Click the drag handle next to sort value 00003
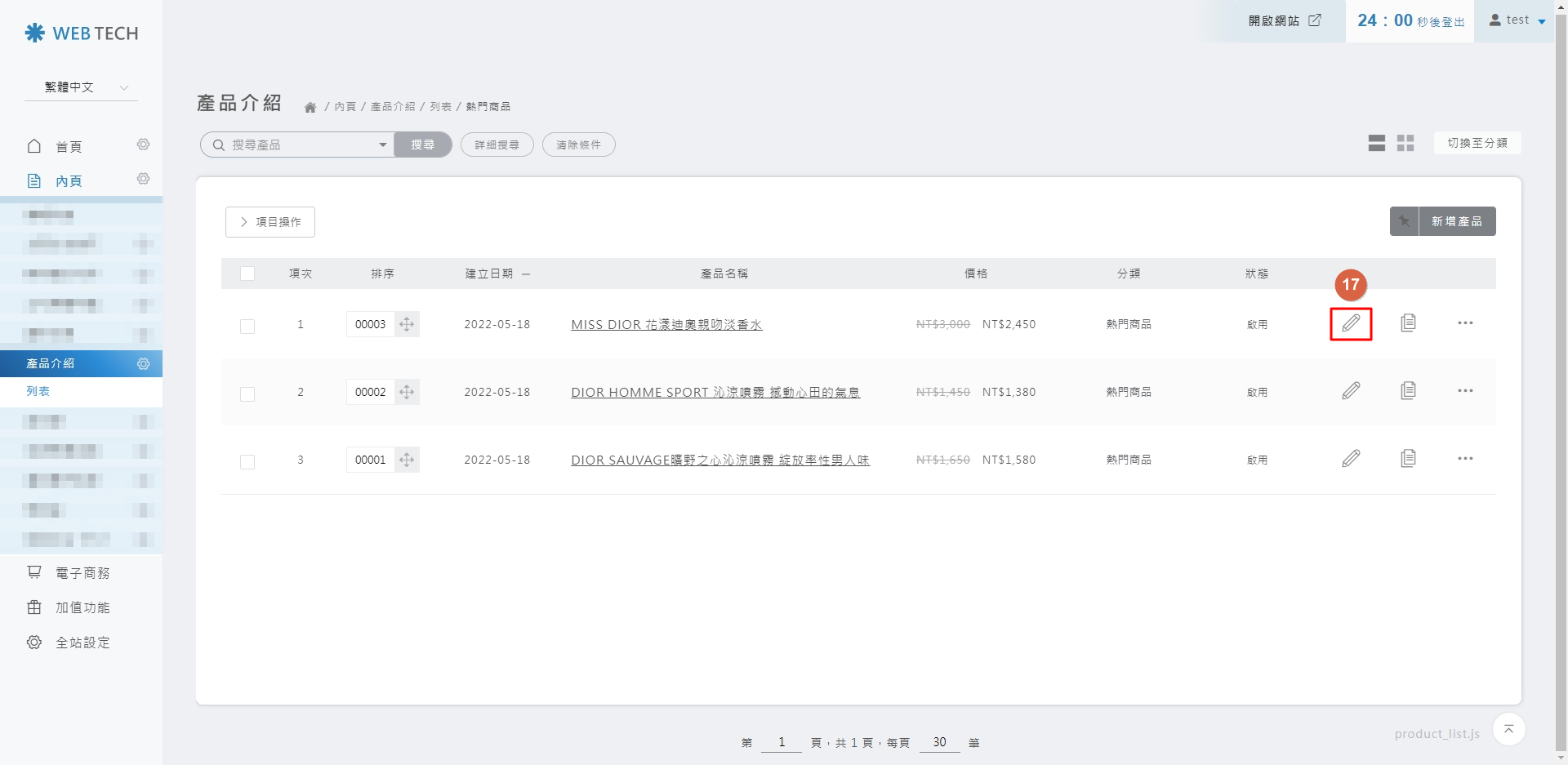1568x765 pixels. pyautogui.click(x=408, y=324)
